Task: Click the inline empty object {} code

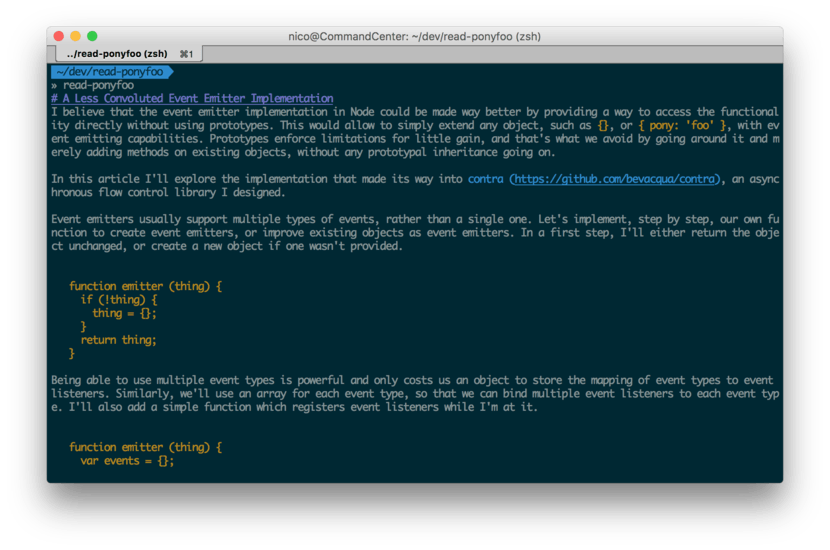Action: click(602, 126)
